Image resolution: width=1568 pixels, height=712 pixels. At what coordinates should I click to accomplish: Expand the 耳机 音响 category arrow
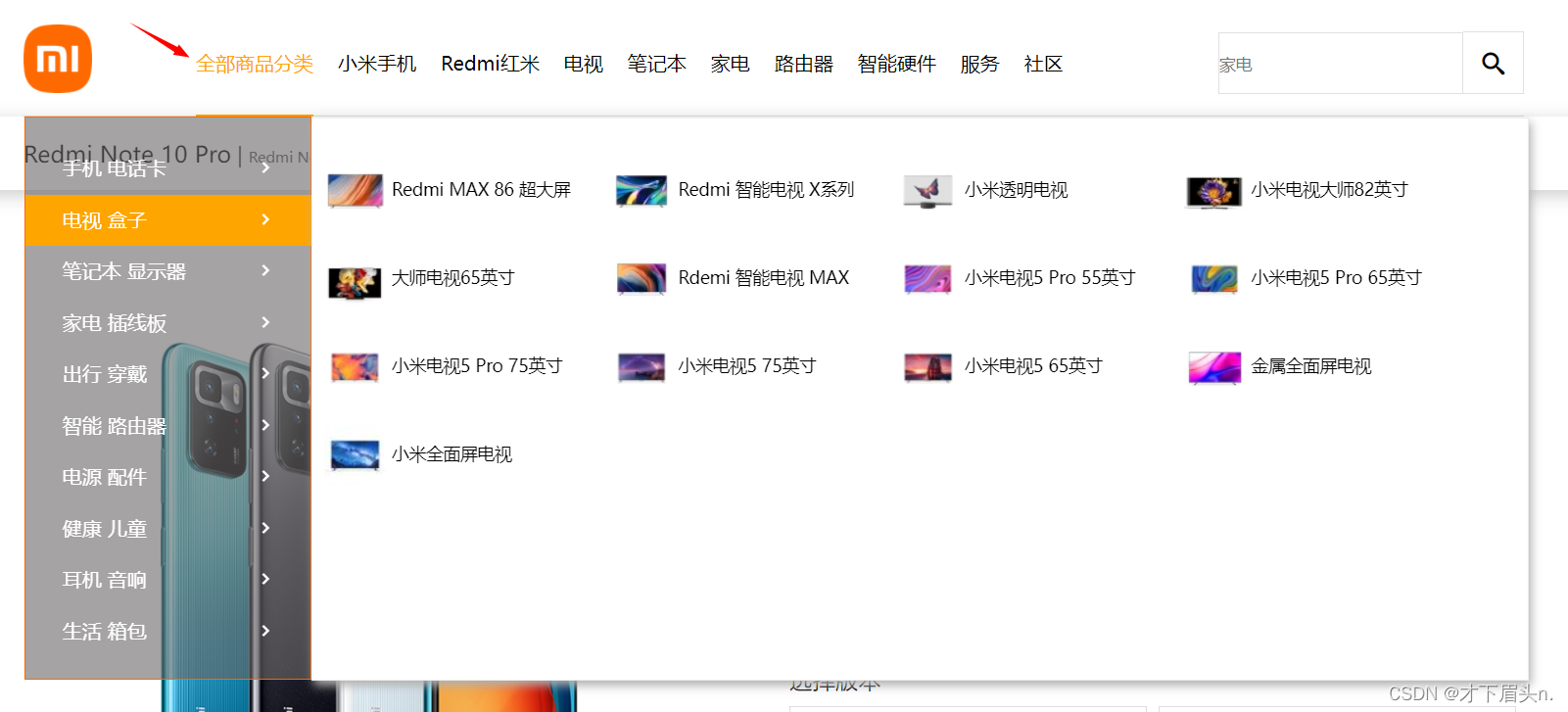265,579
